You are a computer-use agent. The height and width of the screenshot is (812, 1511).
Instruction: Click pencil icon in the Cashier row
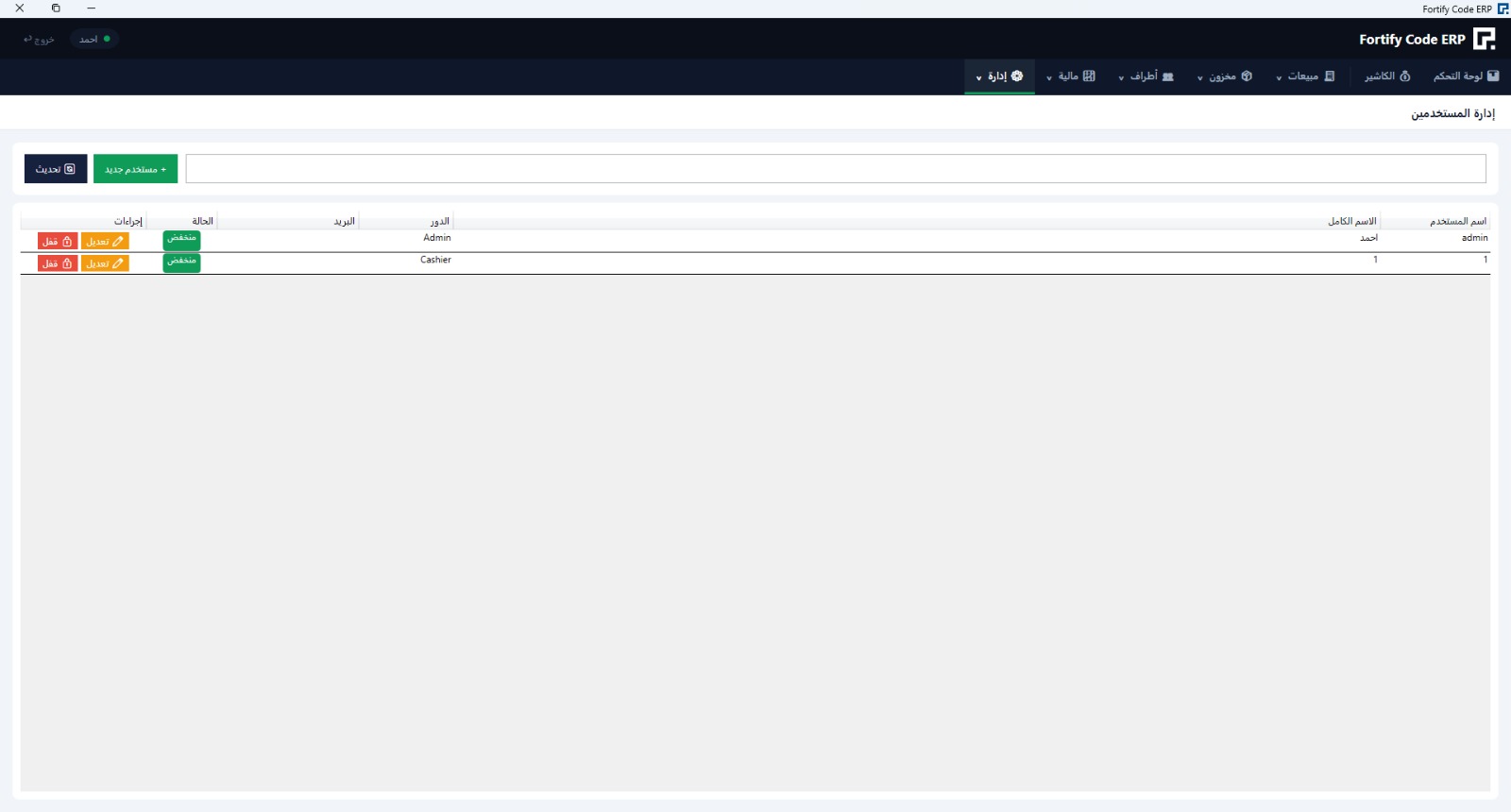click(x=118, y=263)
